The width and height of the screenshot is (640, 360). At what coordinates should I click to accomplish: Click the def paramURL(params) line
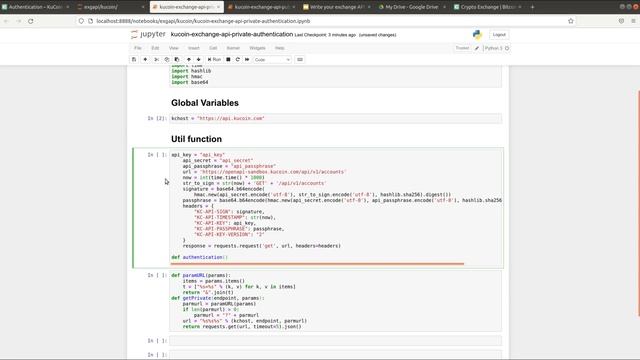tap(201, 275)
